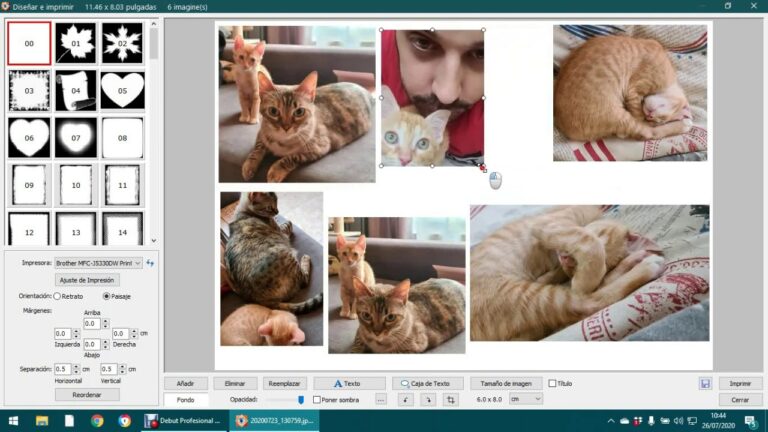Save layout with the floppy disk icon
This screenshot has width=768, height=432.
(x=705, y=384)
